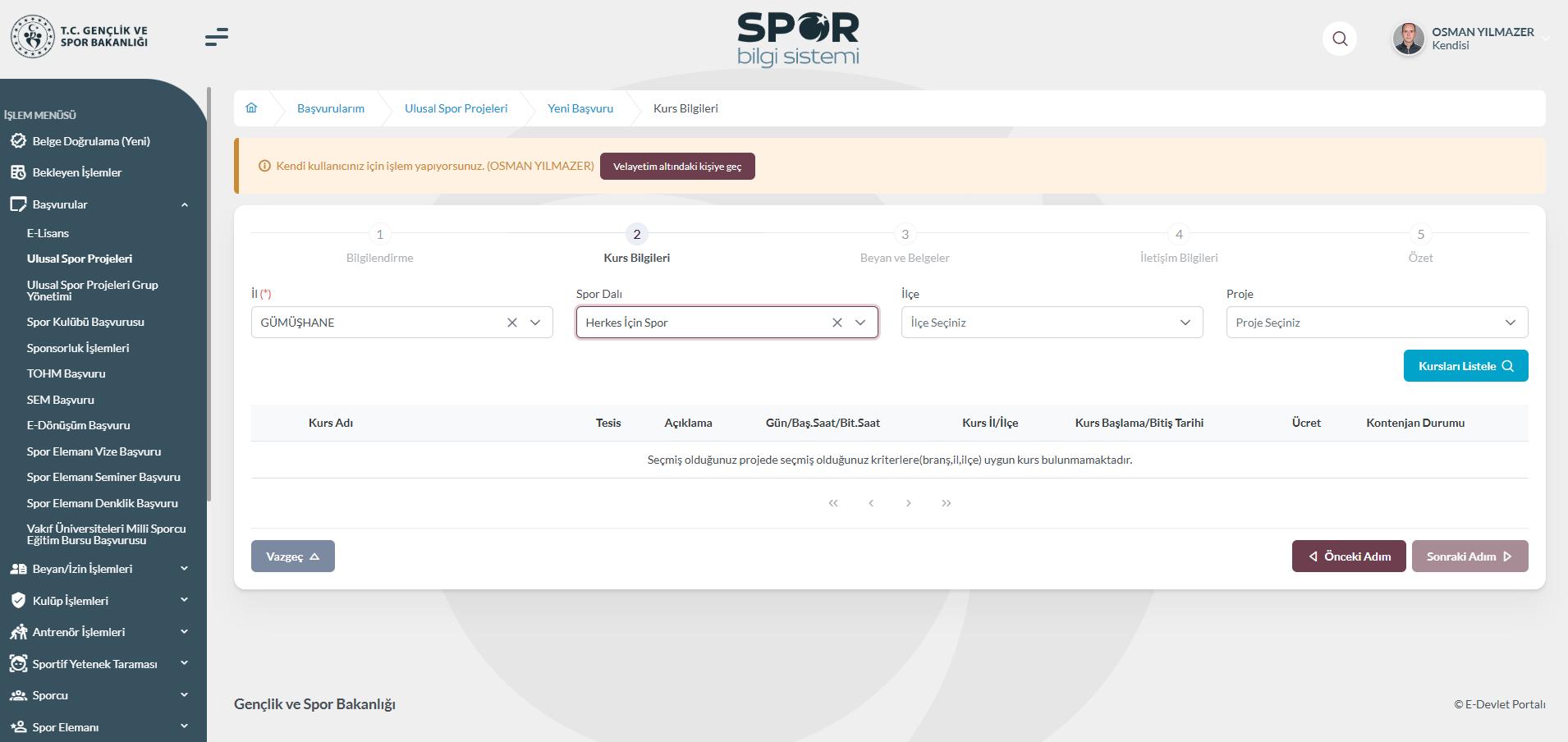1568x742 pixels.
Task: Open E-Lisans from the sidebar
Action: (x=48, y=233)
